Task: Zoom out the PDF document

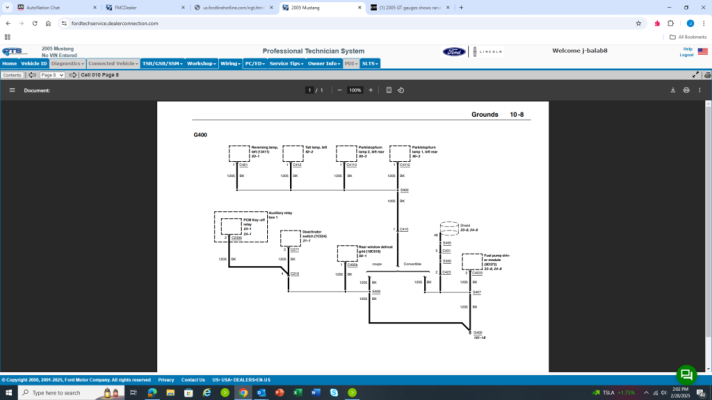Action: 339,90
